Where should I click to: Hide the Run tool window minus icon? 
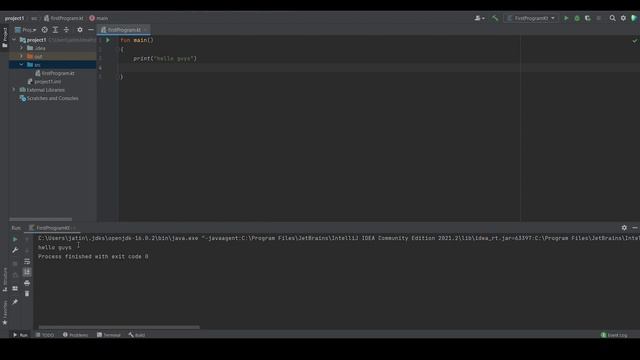tap(635, 228)
